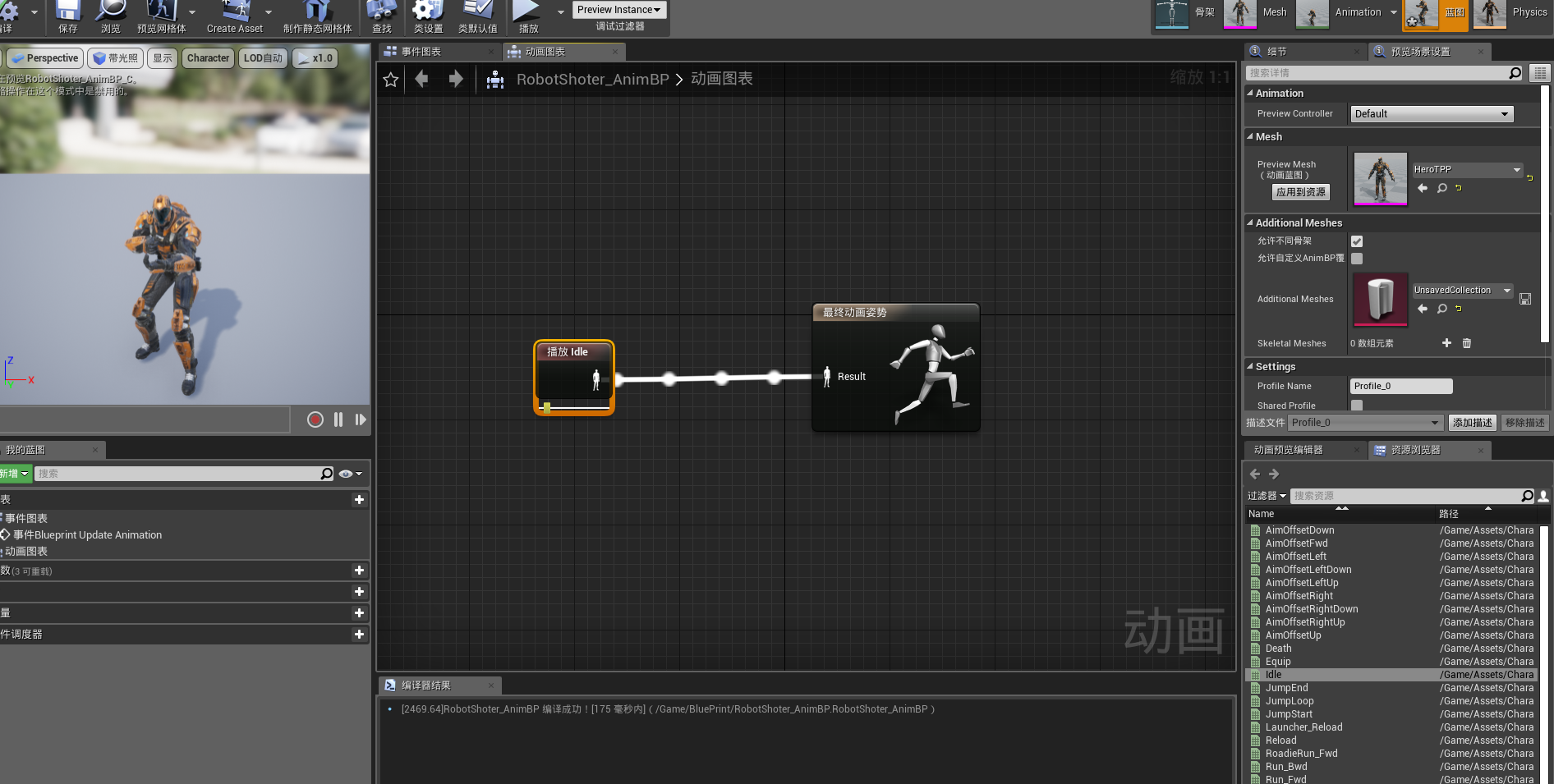Viewport: 1554px width, 784px height.
Task: Switch to the 骨架 editor icon
Action: click(1171, 15)
